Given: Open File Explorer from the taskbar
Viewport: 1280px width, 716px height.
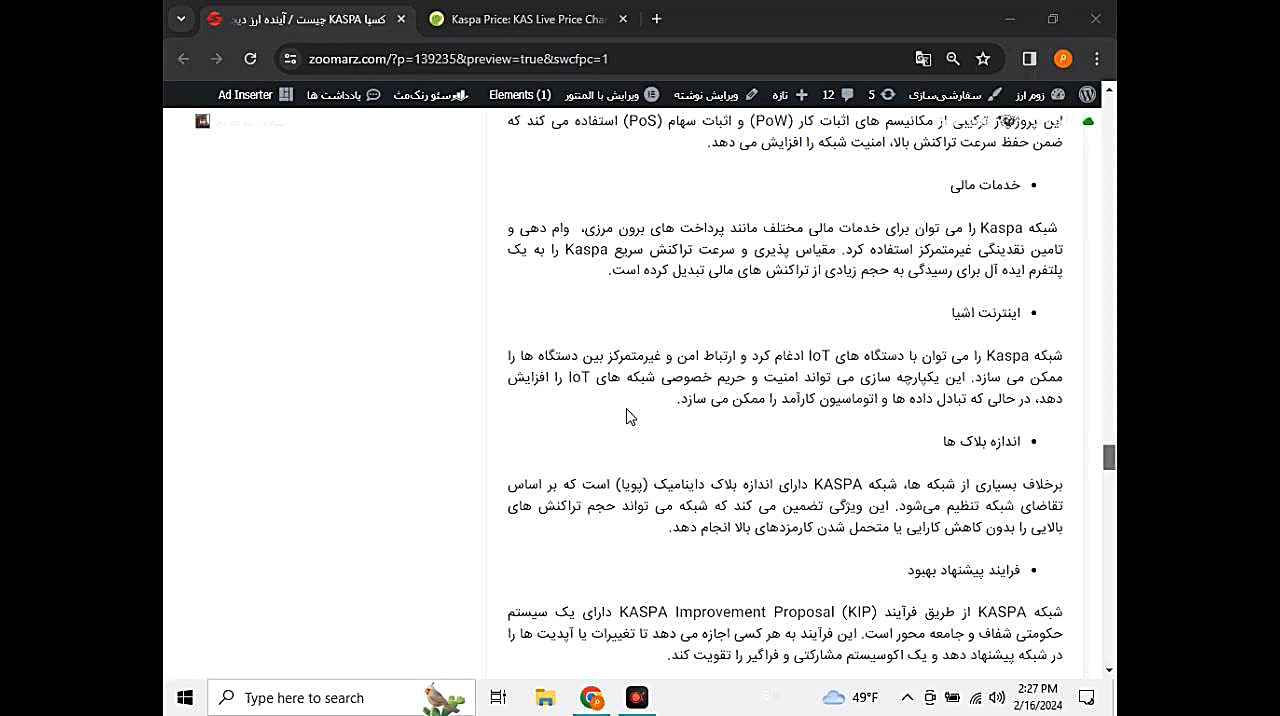Looking at the screenshot, I should coord(545,697).
